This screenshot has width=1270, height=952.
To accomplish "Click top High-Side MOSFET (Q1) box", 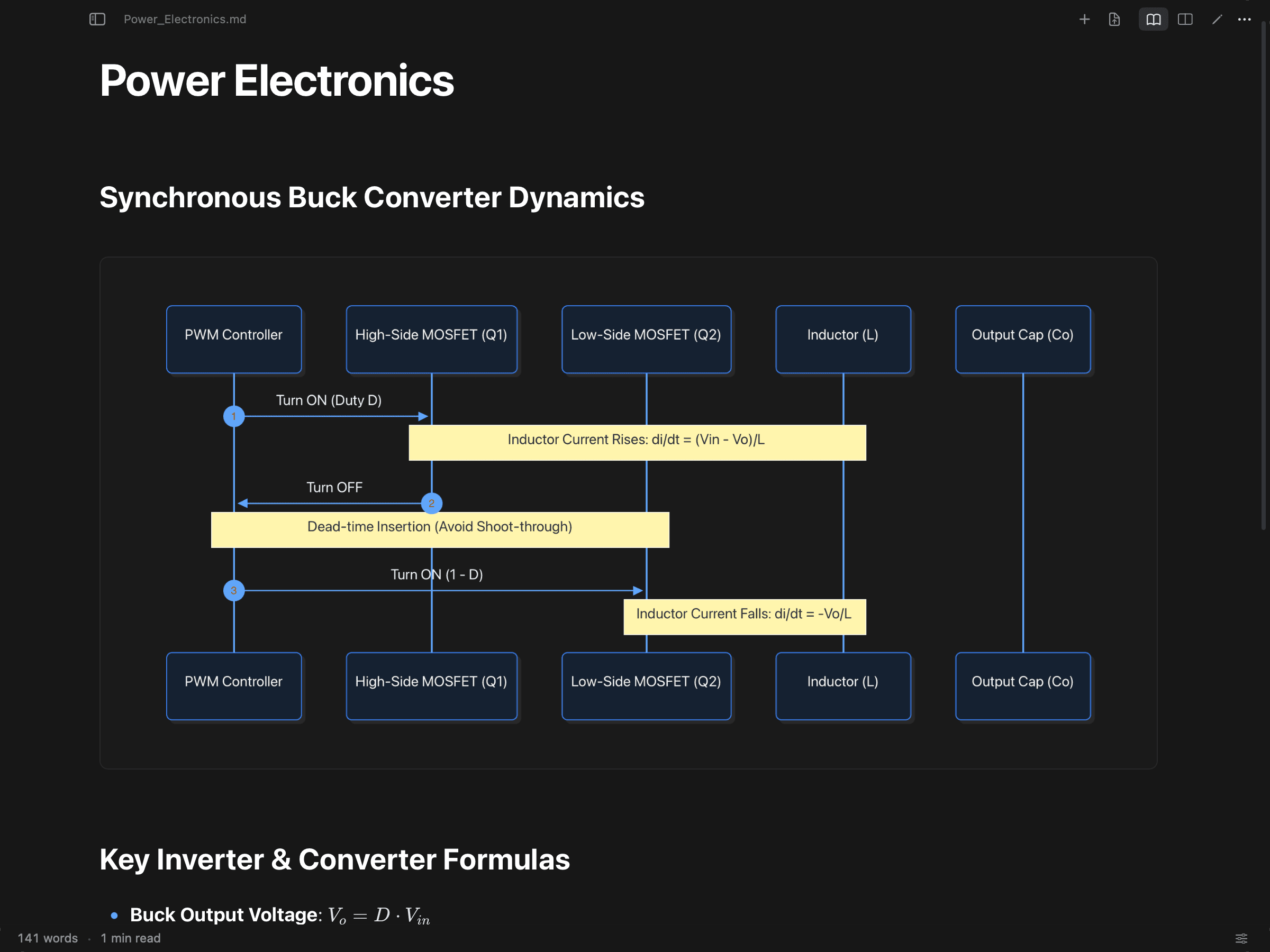I will pos(431,339).
